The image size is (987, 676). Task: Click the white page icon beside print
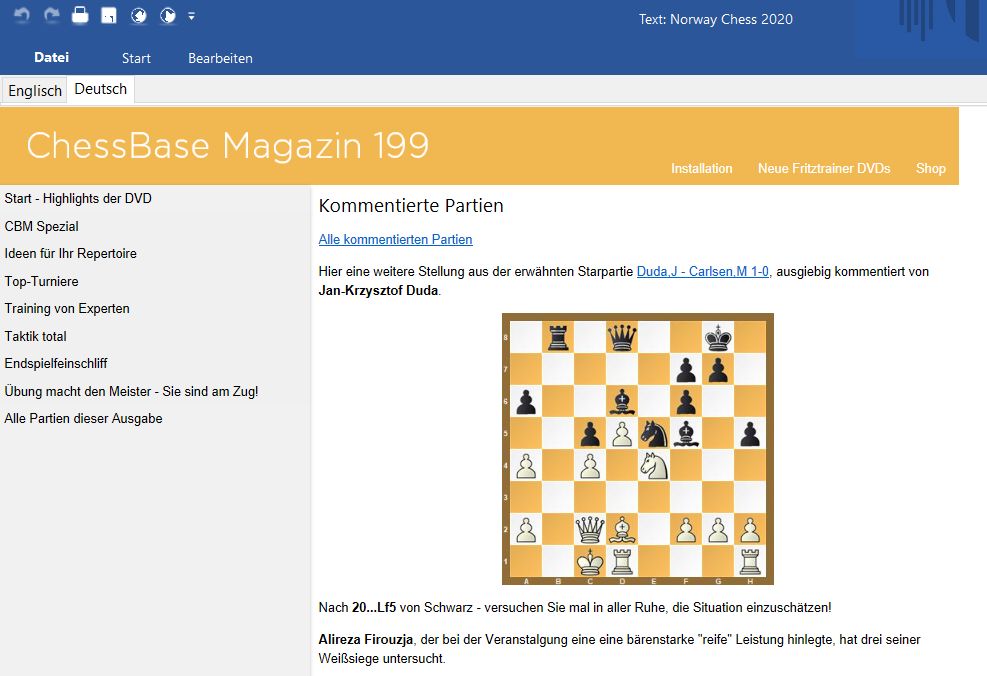tap(110, 16)
